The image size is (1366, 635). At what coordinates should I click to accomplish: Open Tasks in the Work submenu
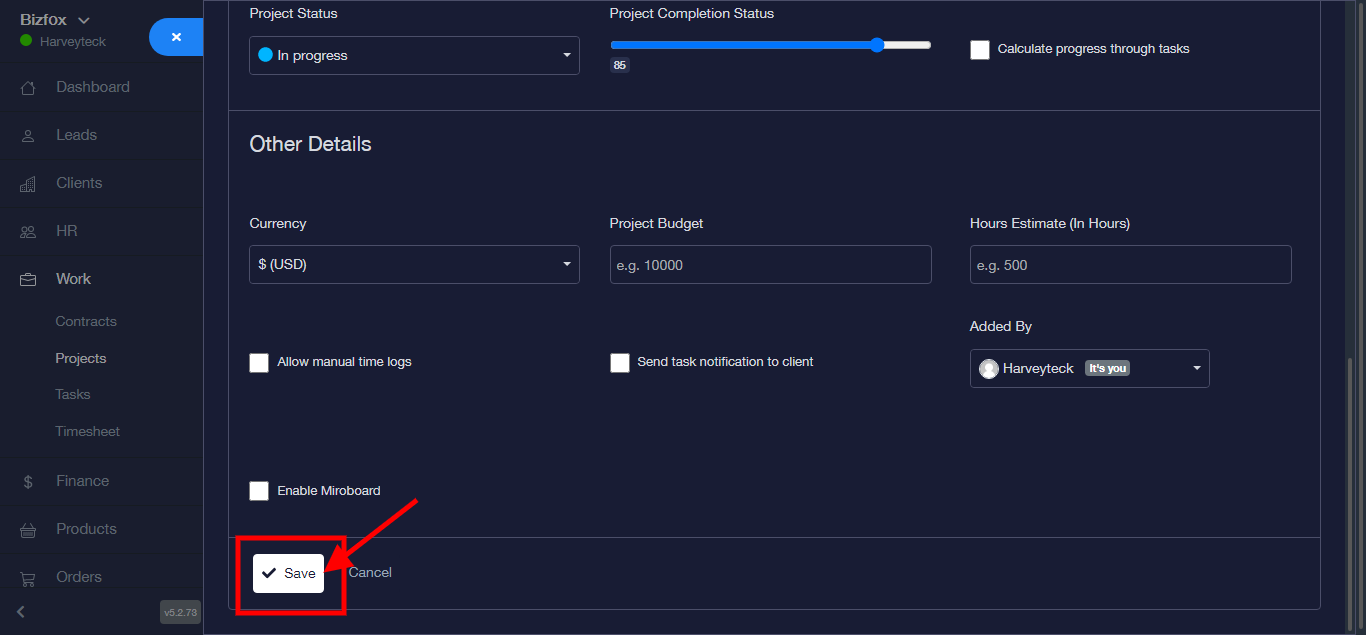[73, 395]
